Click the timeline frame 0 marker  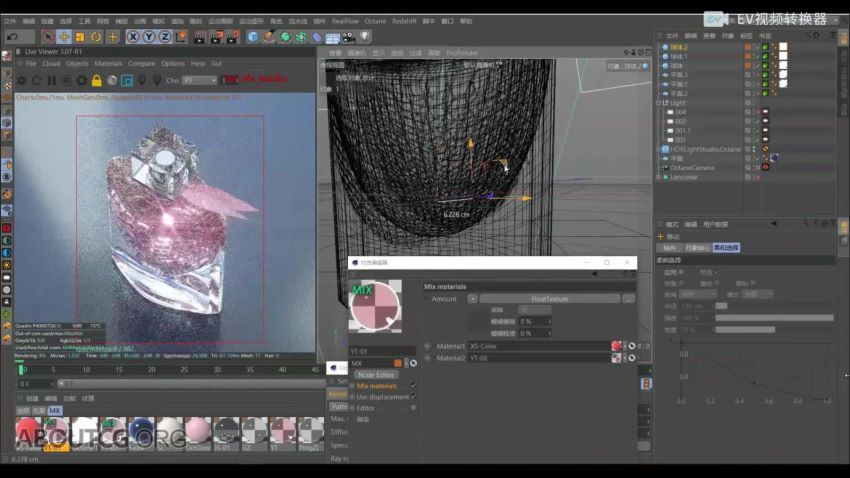(x=21, y=370)
